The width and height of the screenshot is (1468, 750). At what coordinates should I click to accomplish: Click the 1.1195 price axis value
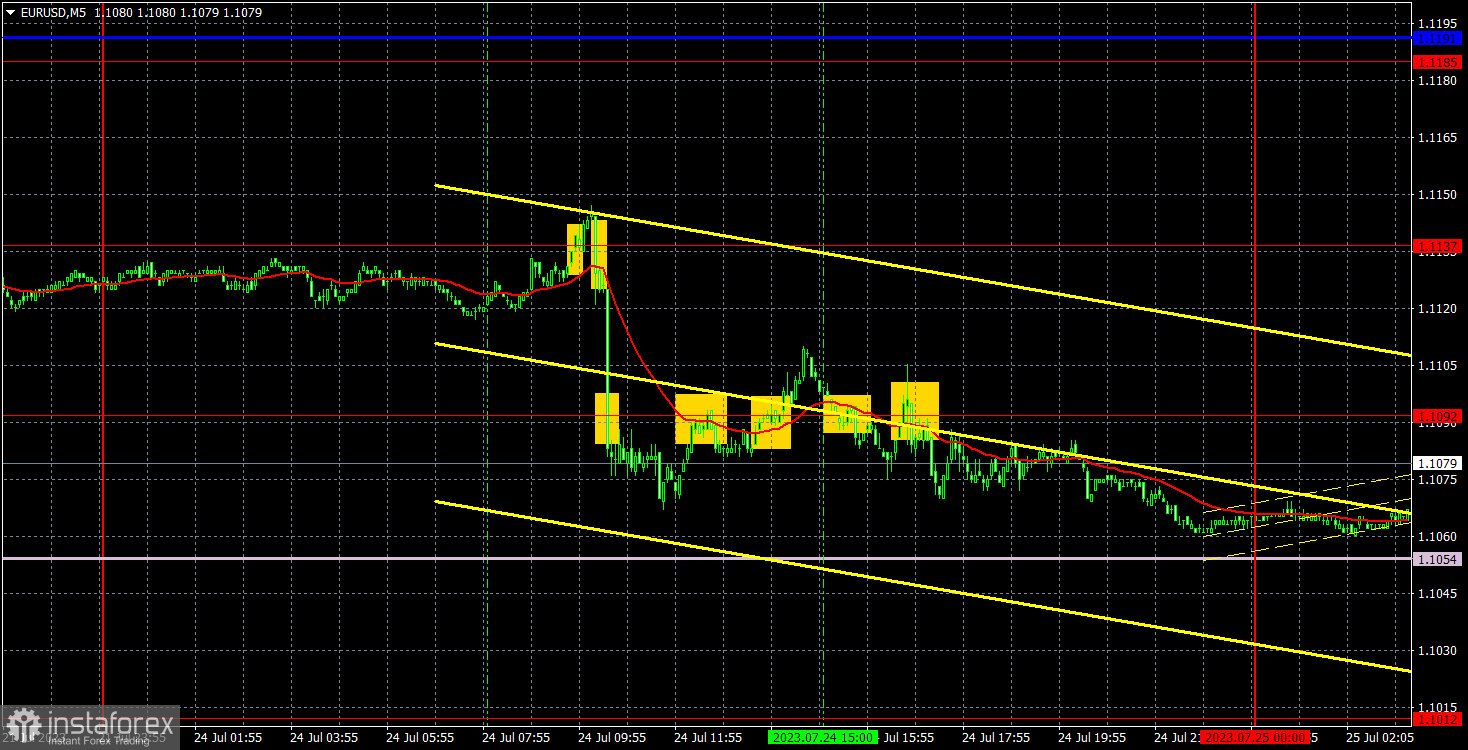click(x=1438, y=22)
